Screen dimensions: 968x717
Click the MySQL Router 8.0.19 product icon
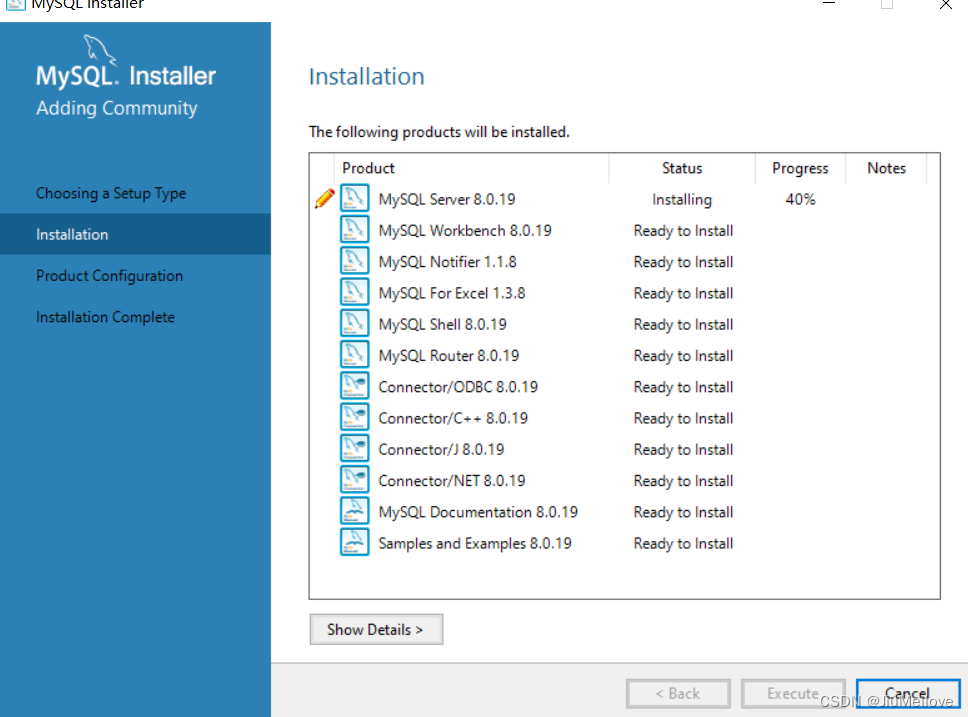click(x=354, y=355)
